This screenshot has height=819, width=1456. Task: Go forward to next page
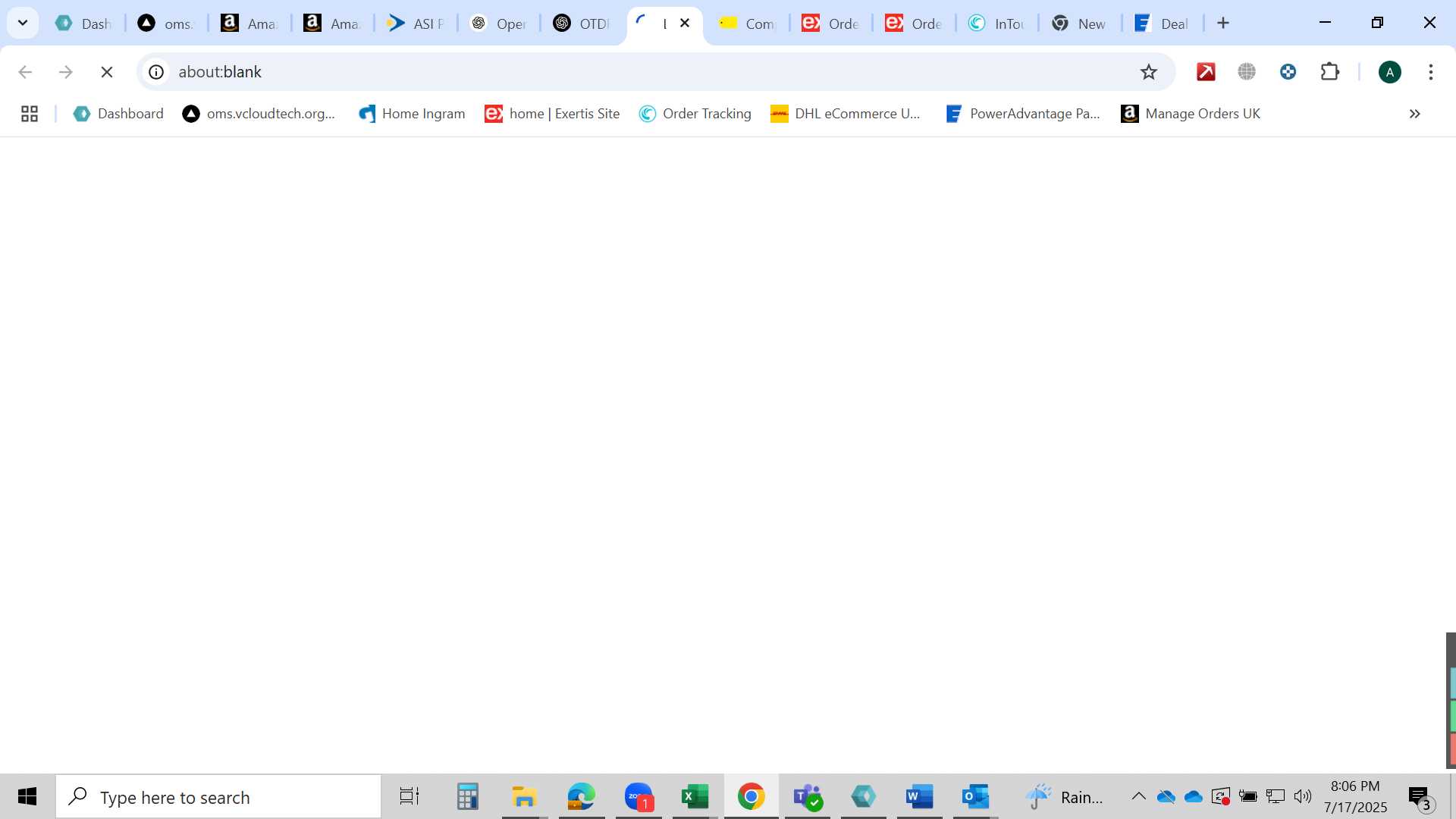pos(66,72)
